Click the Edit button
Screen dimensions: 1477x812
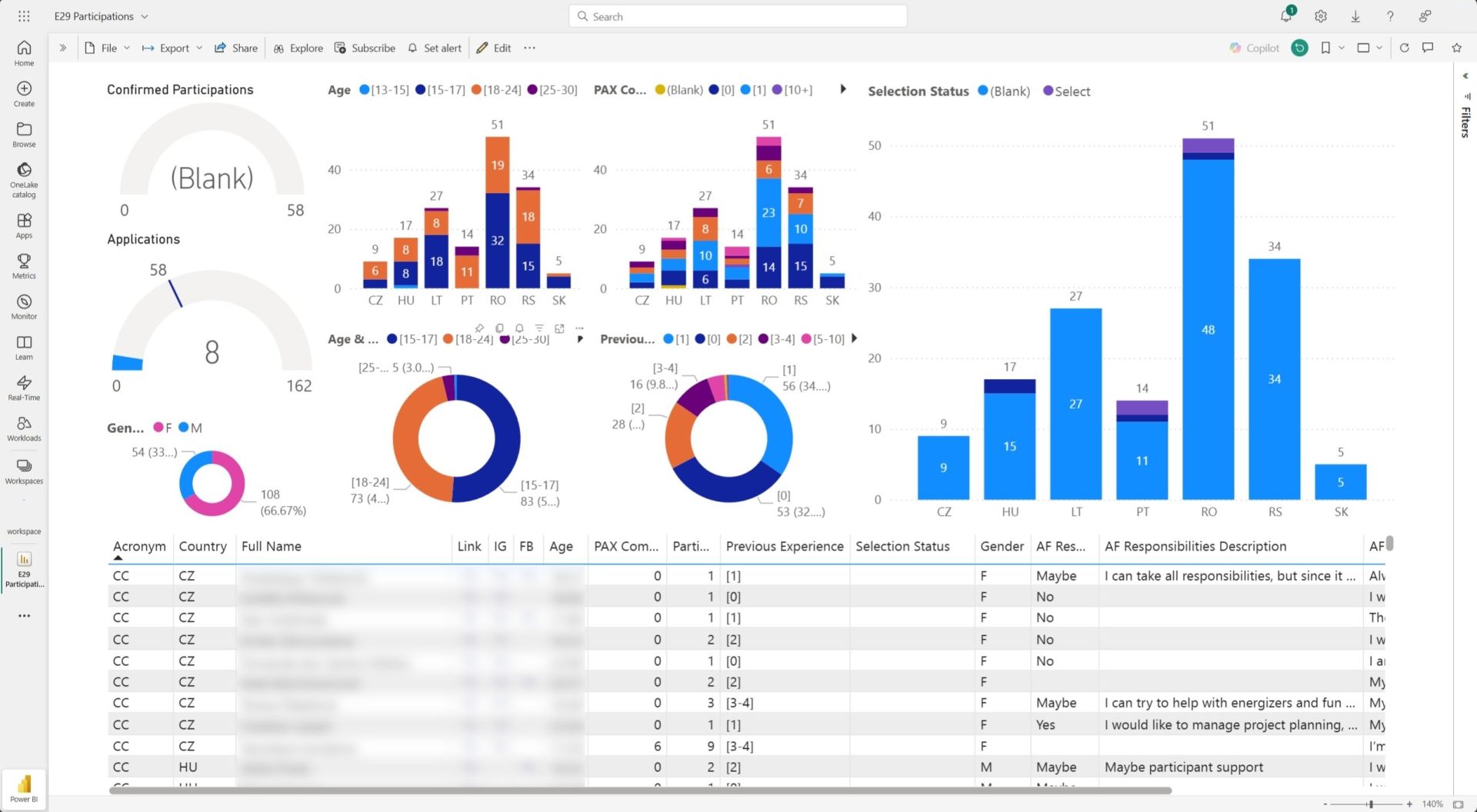(x=494, y=48)
